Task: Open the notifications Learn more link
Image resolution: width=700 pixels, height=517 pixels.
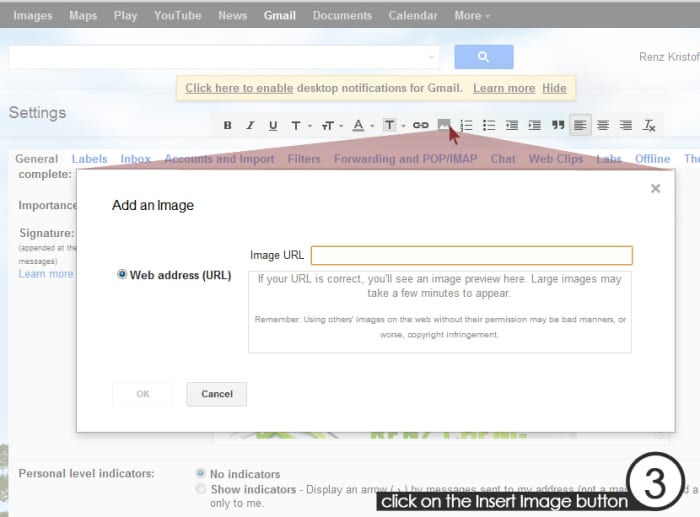Action: click(x=504, y=88)
